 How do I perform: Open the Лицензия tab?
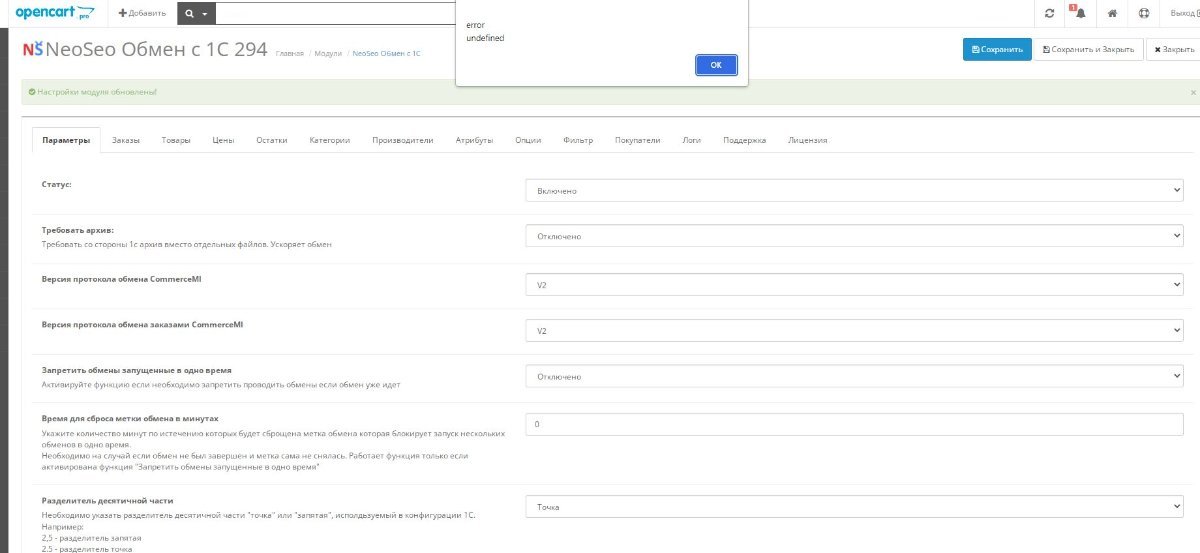coord(808,140)
